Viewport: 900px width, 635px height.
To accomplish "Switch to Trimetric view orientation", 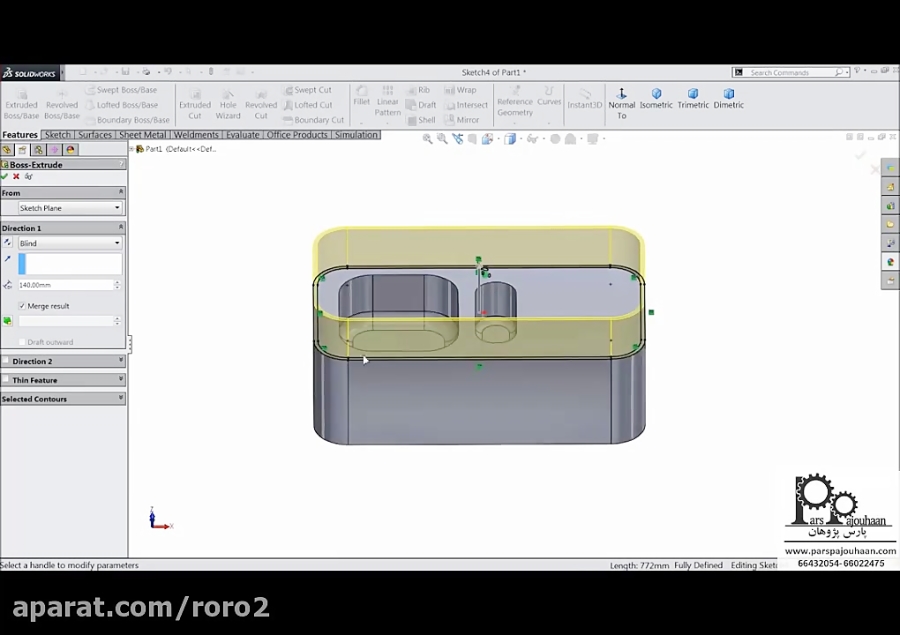I will [x=693, y=101].
